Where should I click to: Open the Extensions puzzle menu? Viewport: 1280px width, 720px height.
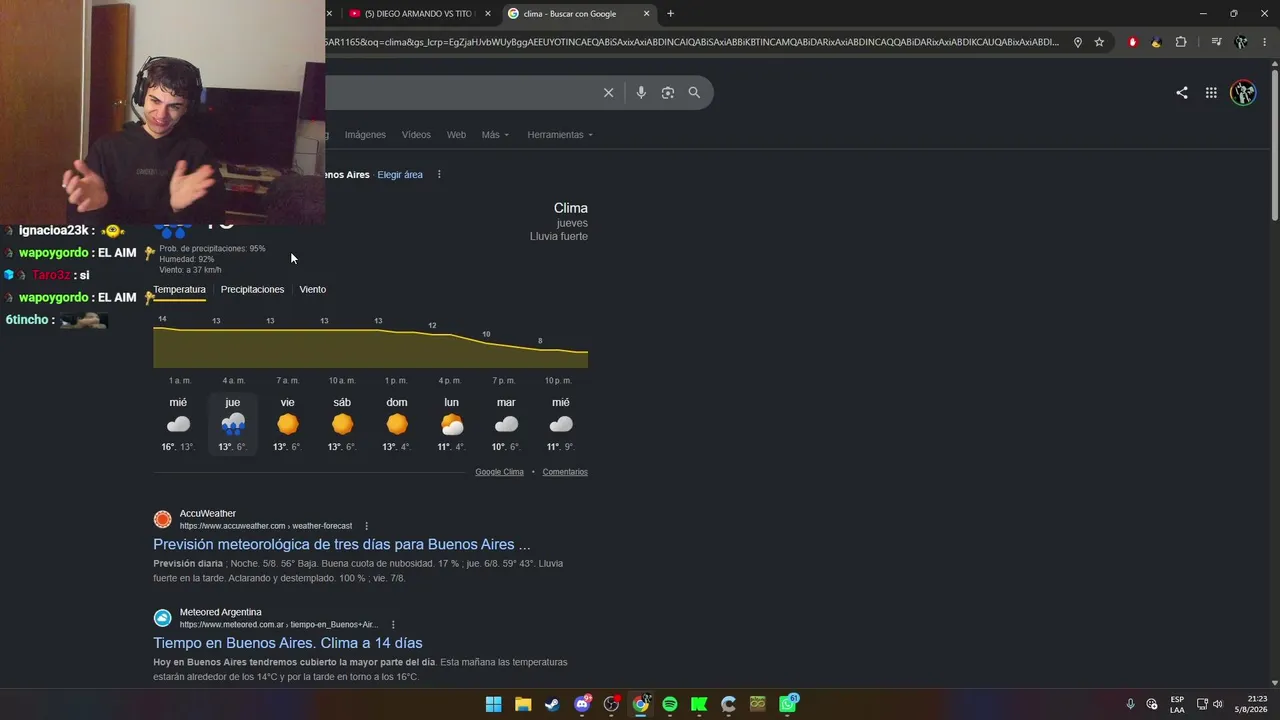[1181, 42]
